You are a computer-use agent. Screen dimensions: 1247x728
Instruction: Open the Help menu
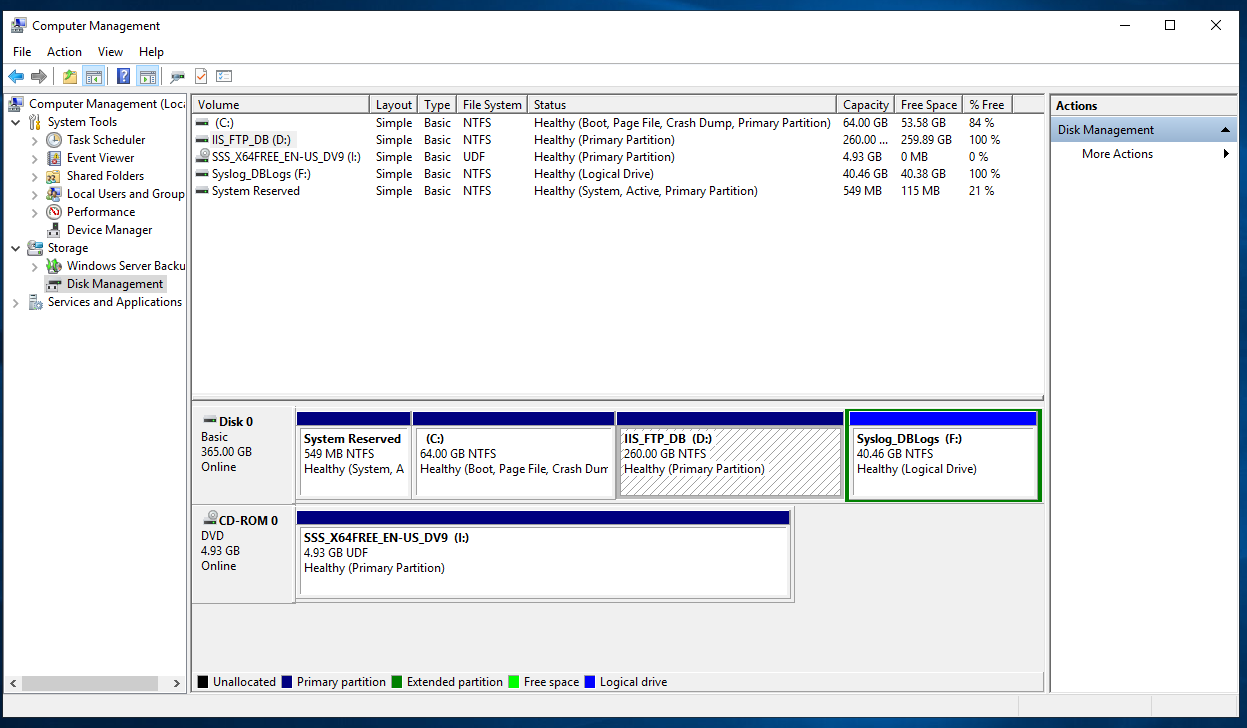[x=151, y=52]
